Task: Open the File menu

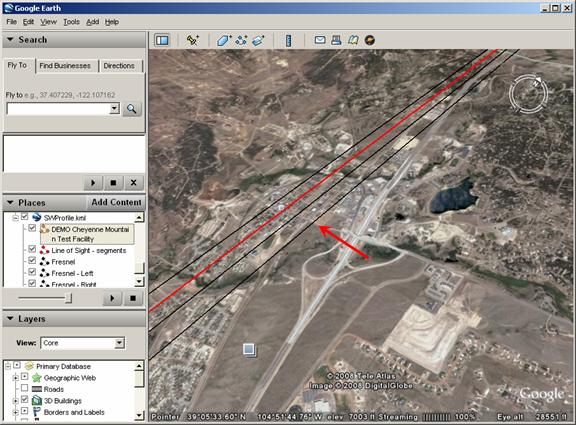Action: (x=11, y=22)
